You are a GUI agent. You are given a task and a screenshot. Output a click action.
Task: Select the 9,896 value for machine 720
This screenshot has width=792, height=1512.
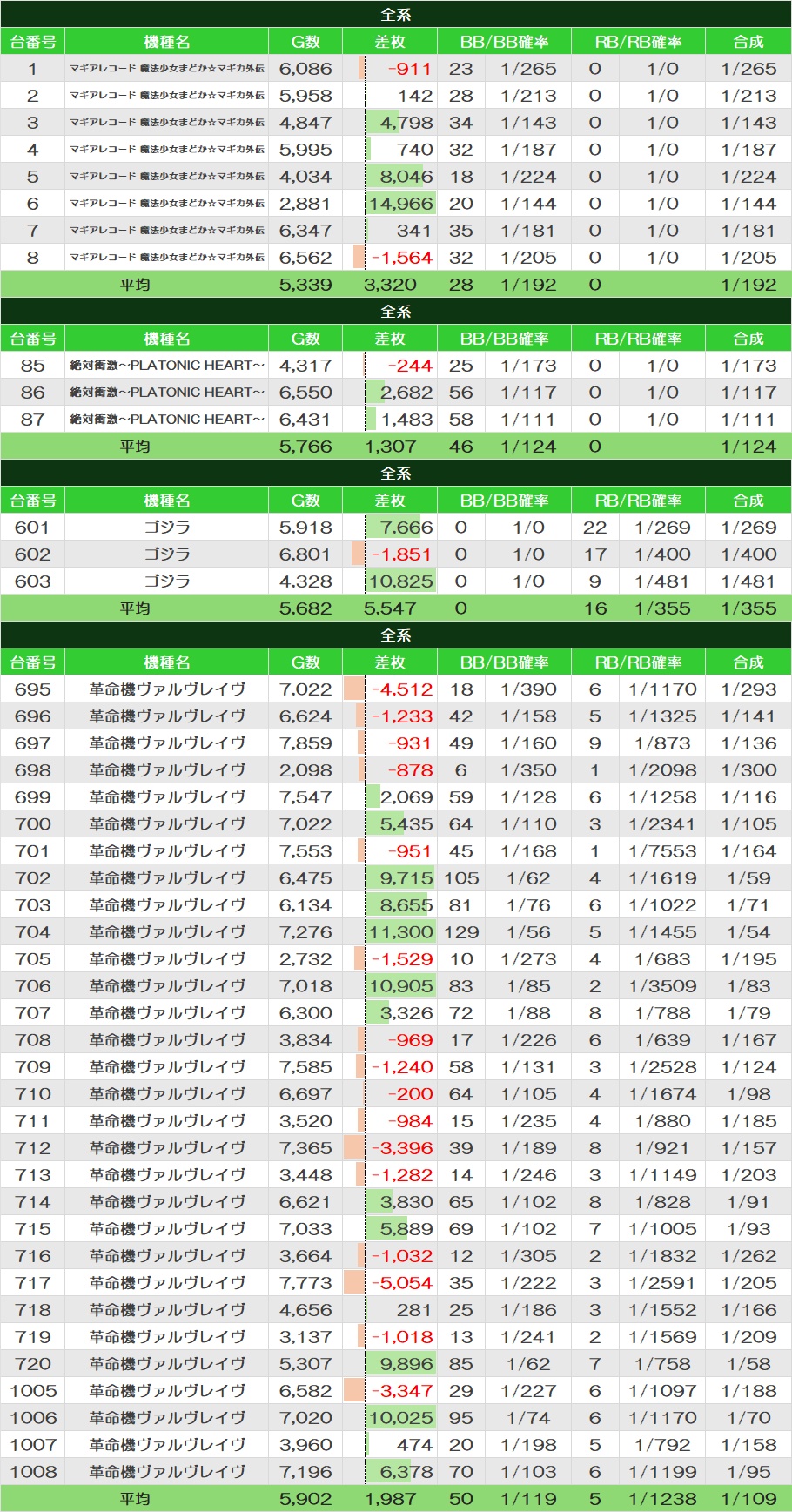tap(406, 1364)
